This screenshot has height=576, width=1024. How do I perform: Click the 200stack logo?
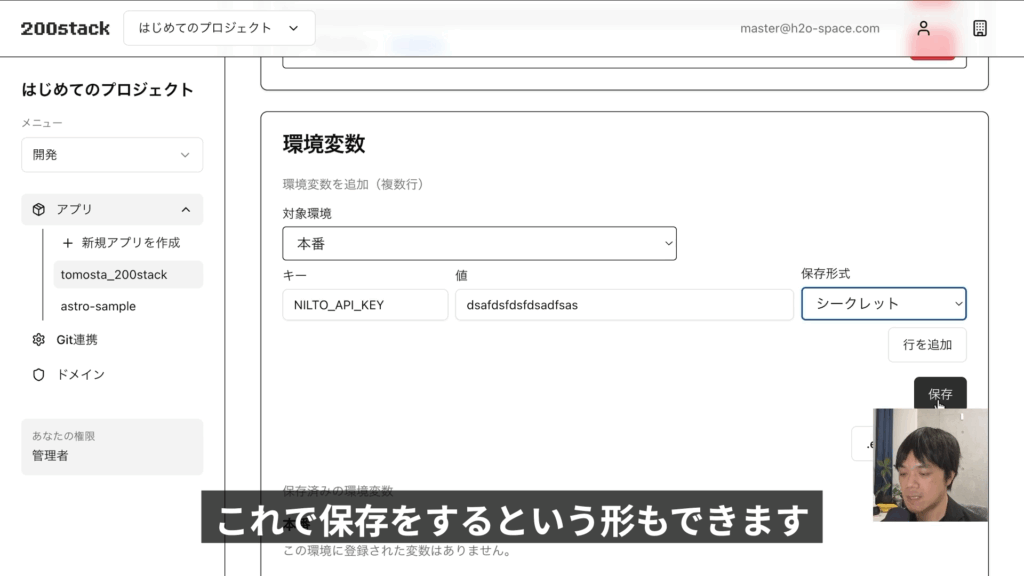(65, 28)
